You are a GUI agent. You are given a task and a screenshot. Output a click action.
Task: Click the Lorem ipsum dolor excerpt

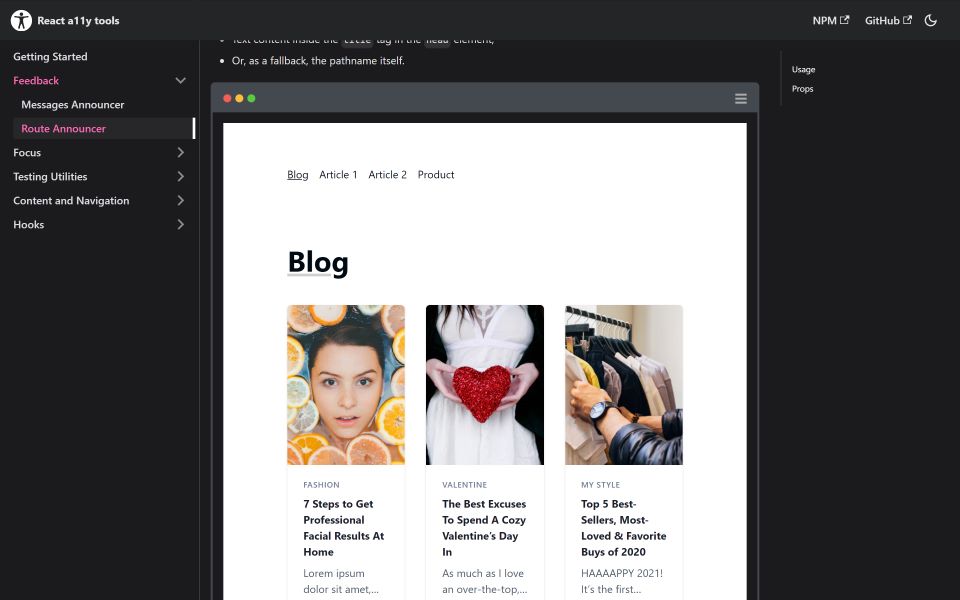(341, 581)
